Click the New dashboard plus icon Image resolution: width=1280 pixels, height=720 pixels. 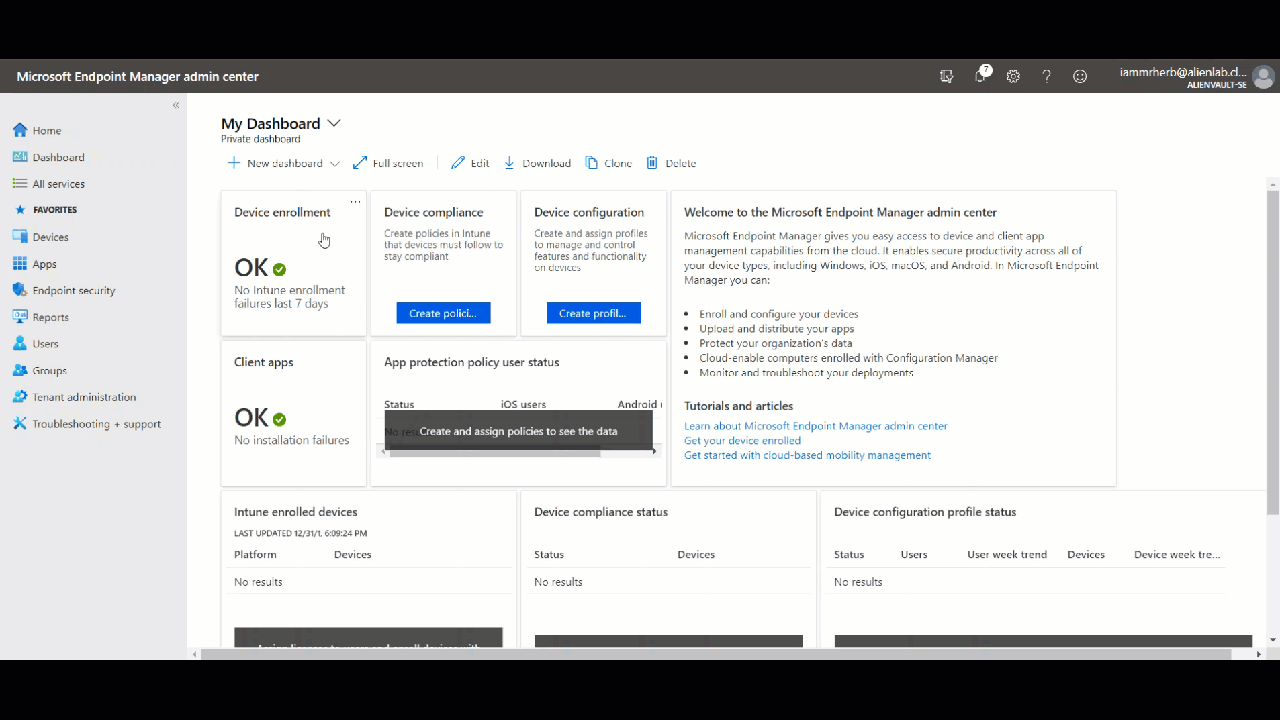tap(234, 163)
